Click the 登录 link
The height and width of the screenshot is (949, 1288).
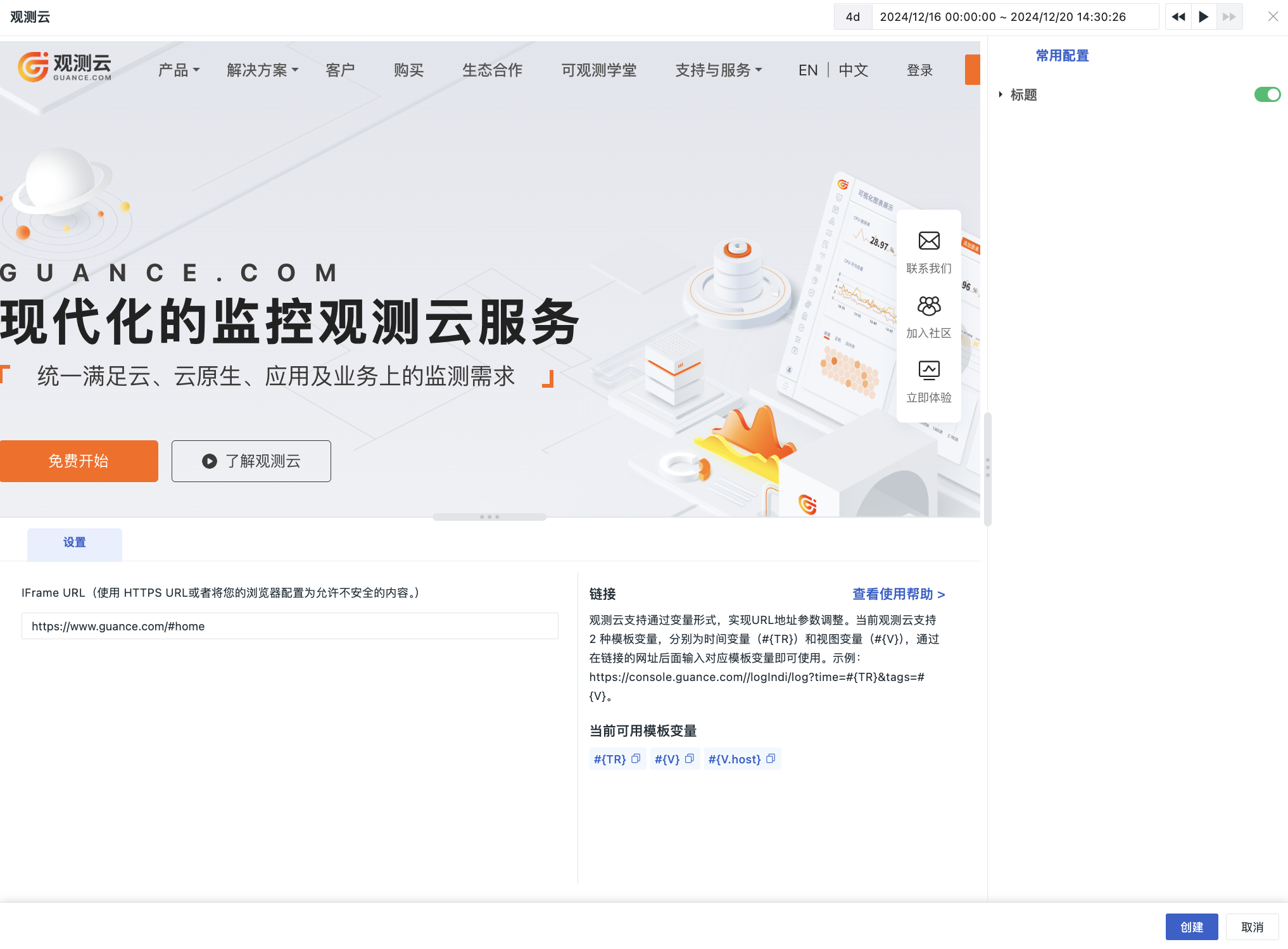pyautogui.click(x=919, y=70)
